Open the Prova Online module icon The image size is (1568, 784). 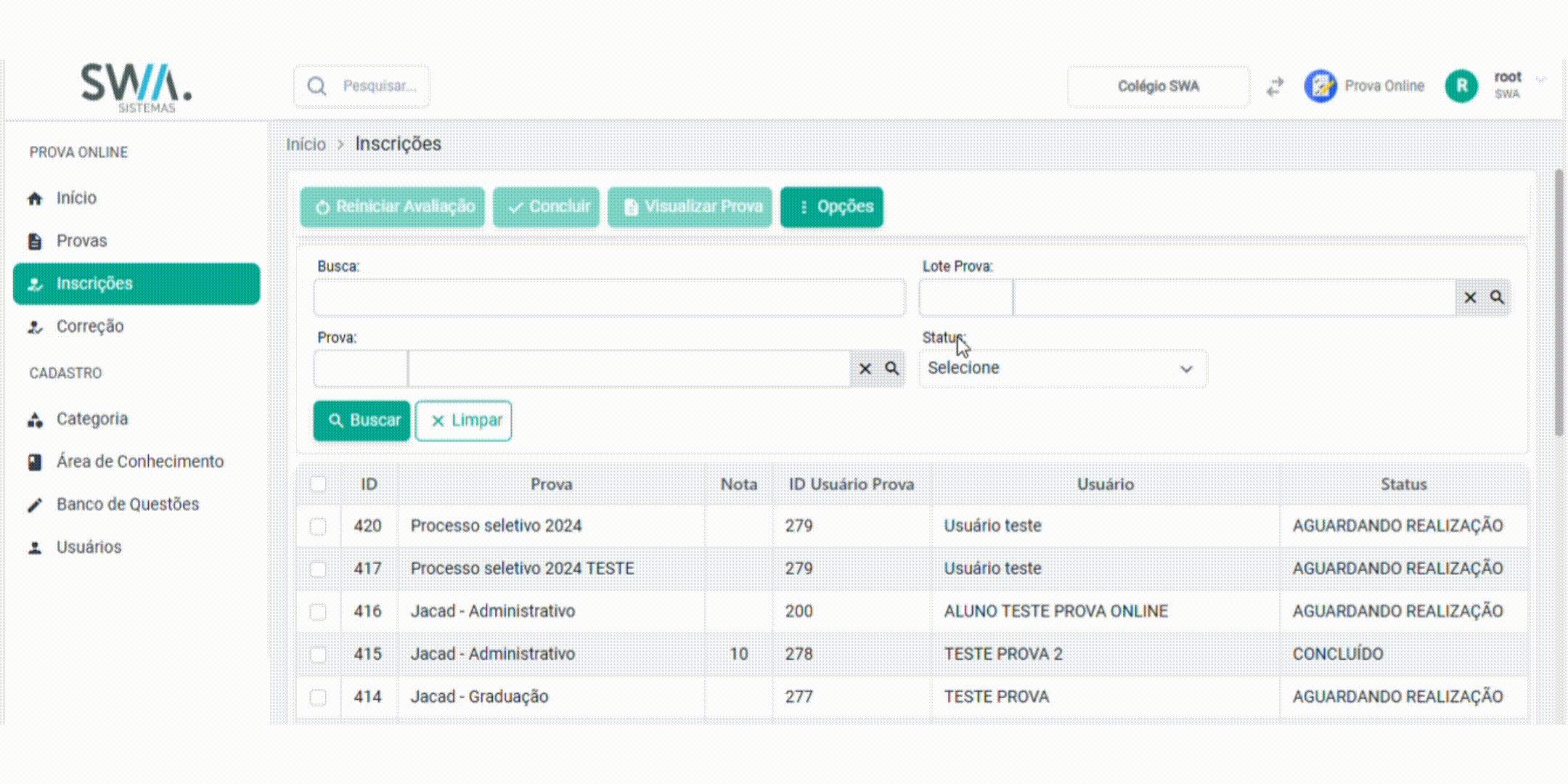point(1320,86)
